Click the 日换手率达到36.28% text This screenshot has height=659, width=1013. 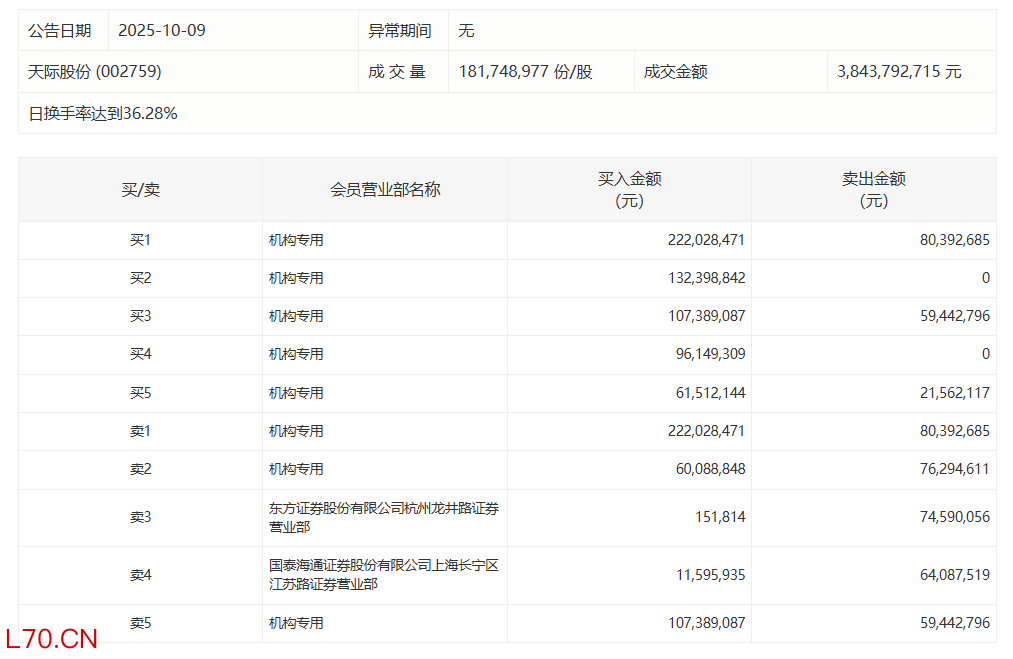pyautogui.click(x=103, y=113)
